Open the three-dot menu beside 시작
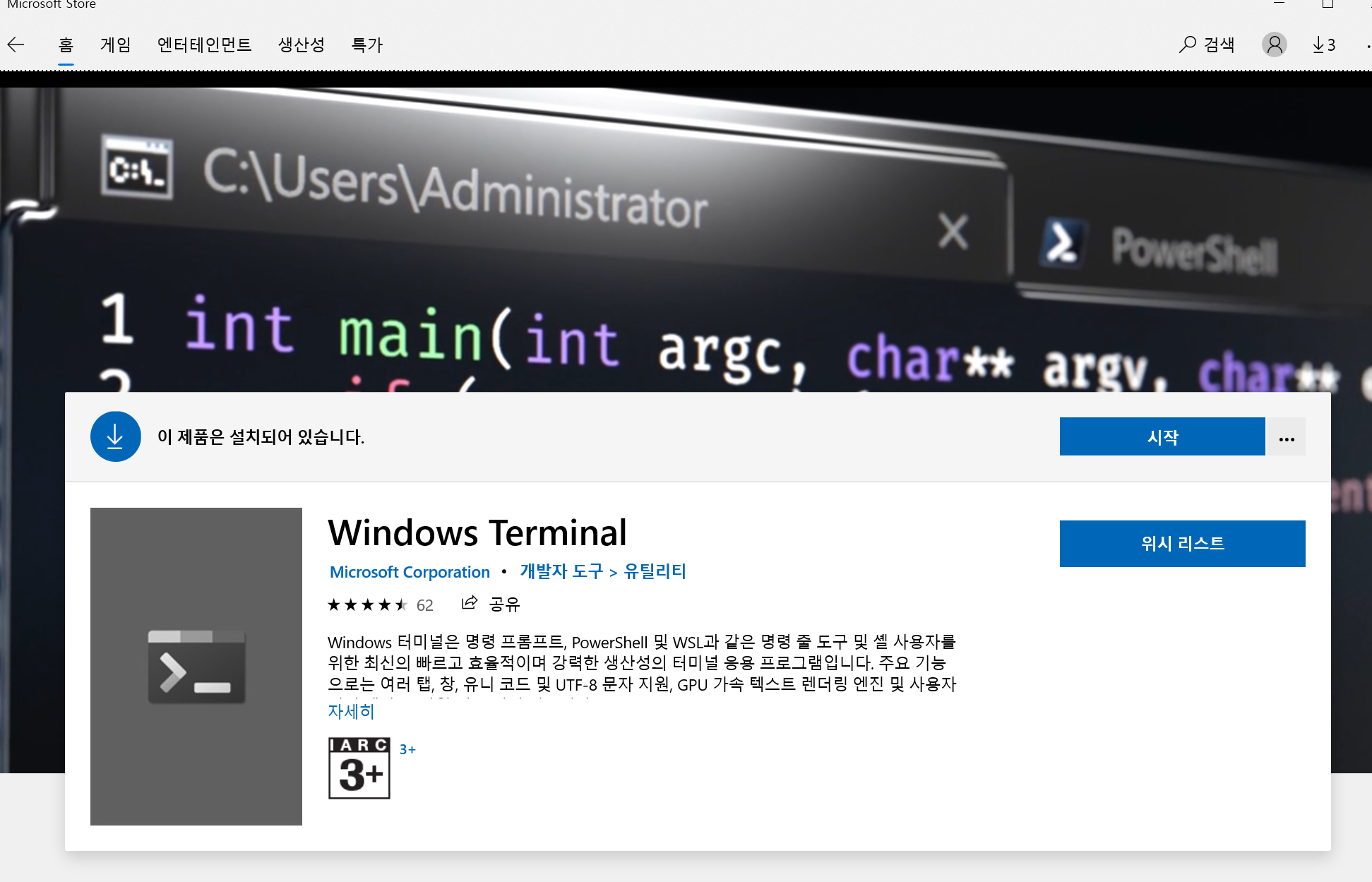 click(x=1286, y=437)
